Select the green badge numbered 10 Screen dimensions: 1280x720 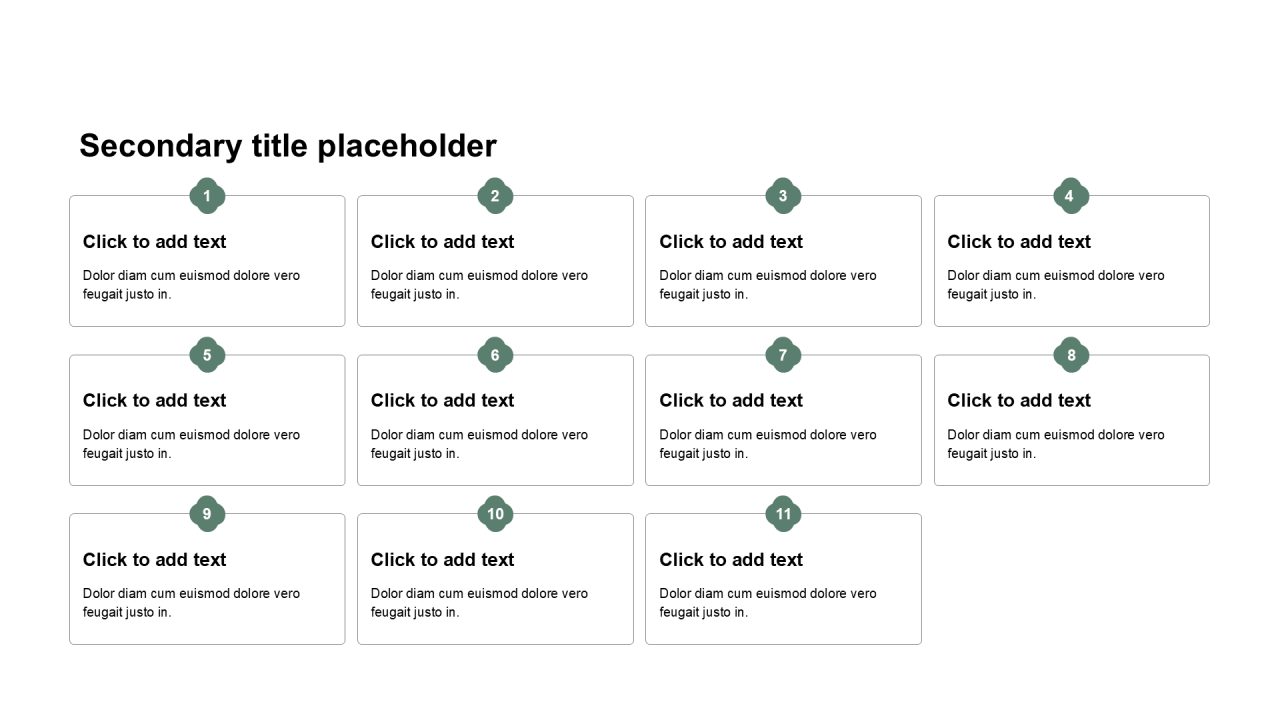coord(495,514)
